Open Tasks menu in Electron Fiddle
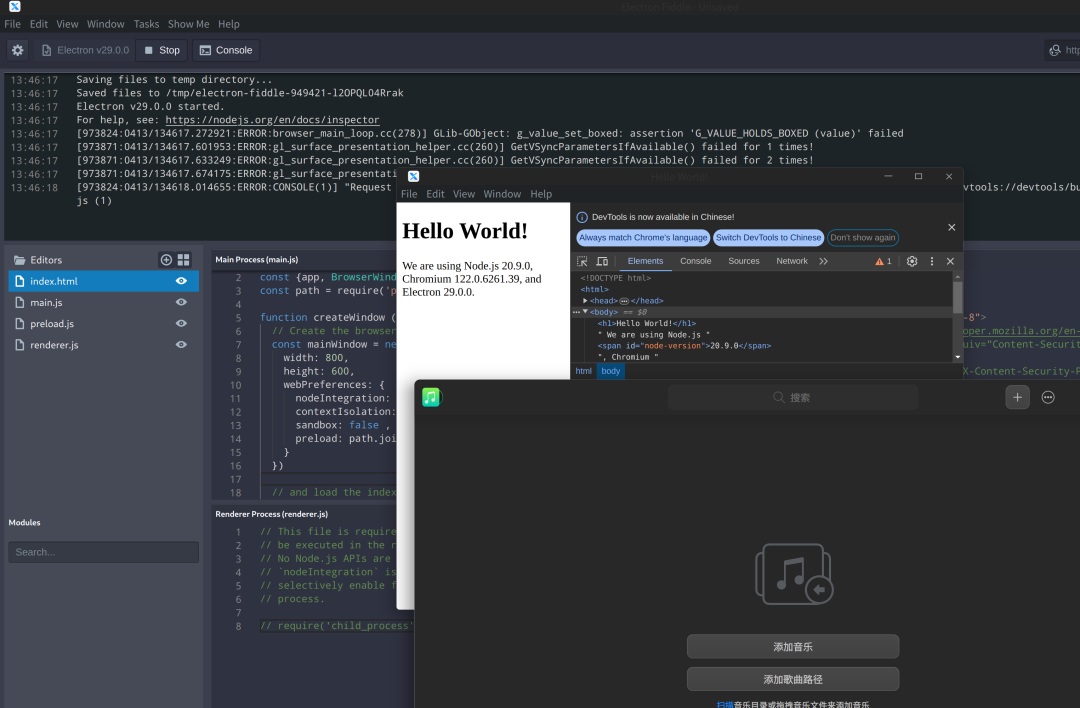 [146, 24]
